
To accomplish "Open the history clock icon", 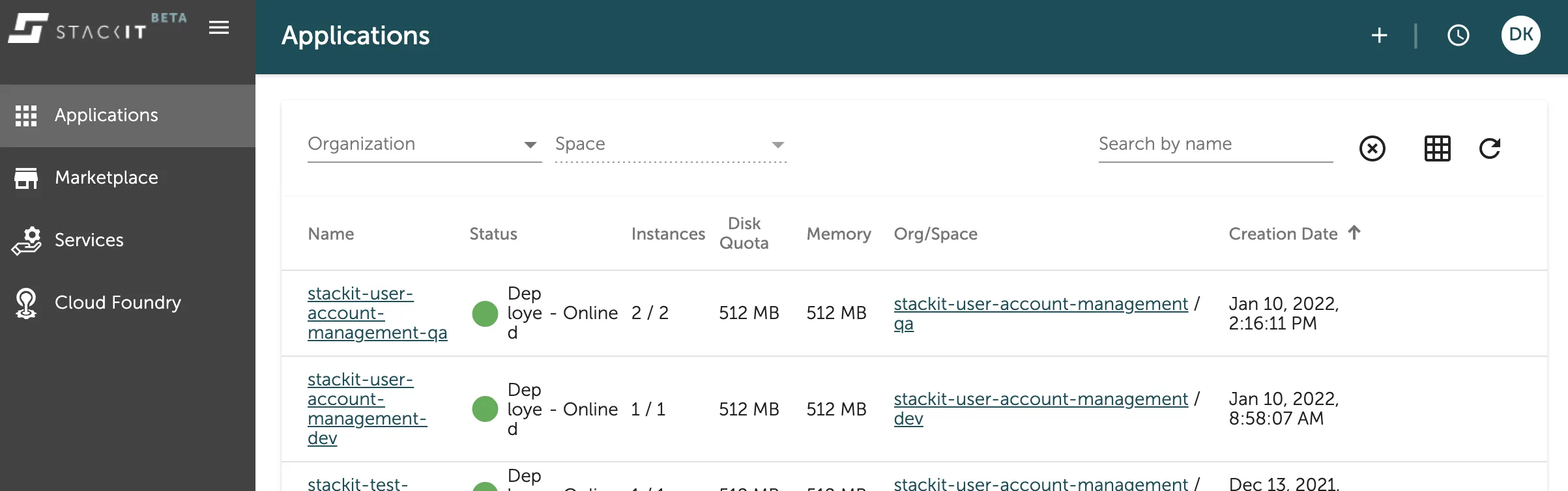I will coord(1459,35).
